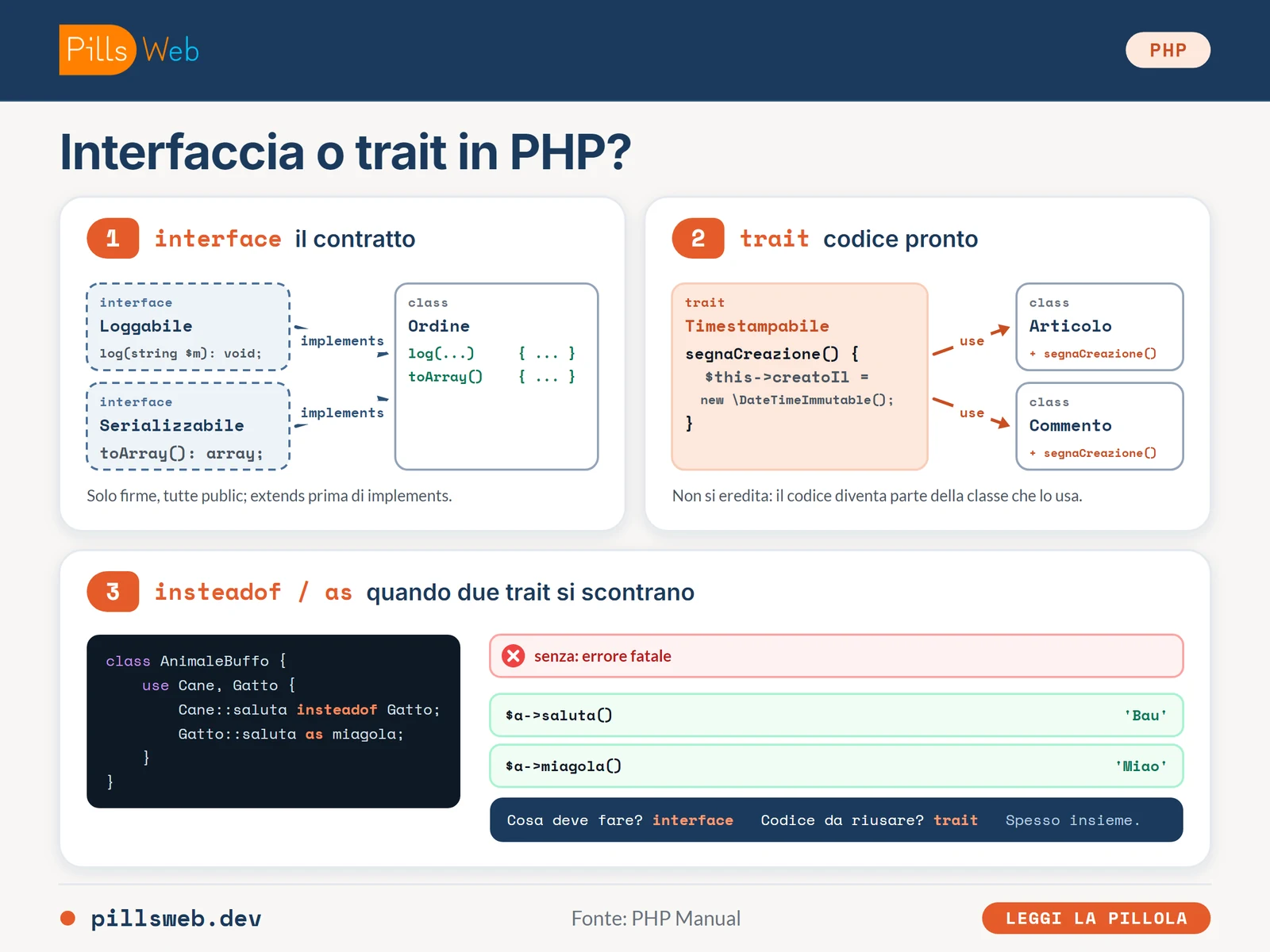This screenshot has width=1270, height=952.
Task: Click the 'use Cane, Gatto {' code line
Action: 218,685
